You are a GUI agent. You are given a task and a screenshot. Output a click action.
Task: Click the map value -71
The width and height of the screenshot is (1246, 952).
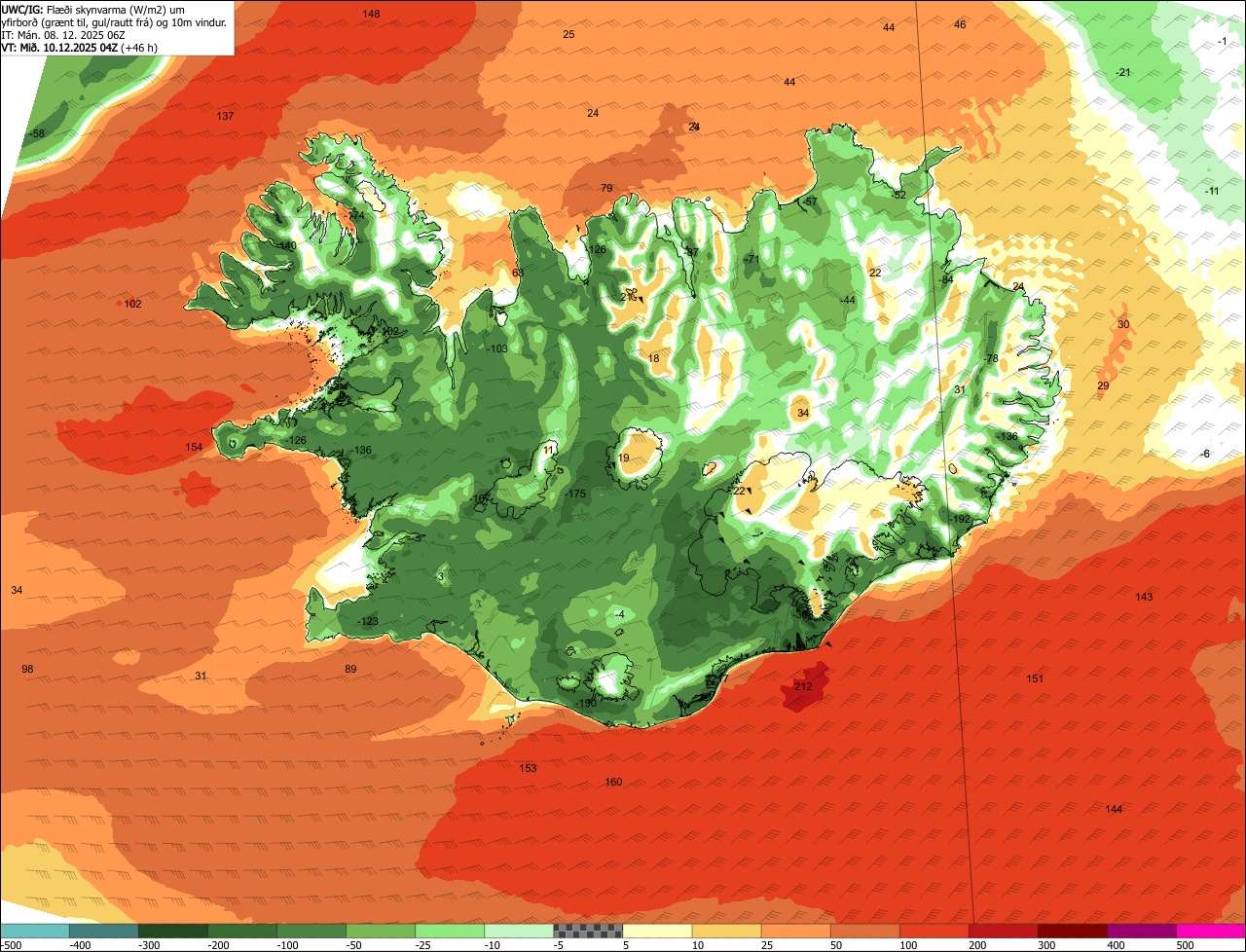coord(751,260)
